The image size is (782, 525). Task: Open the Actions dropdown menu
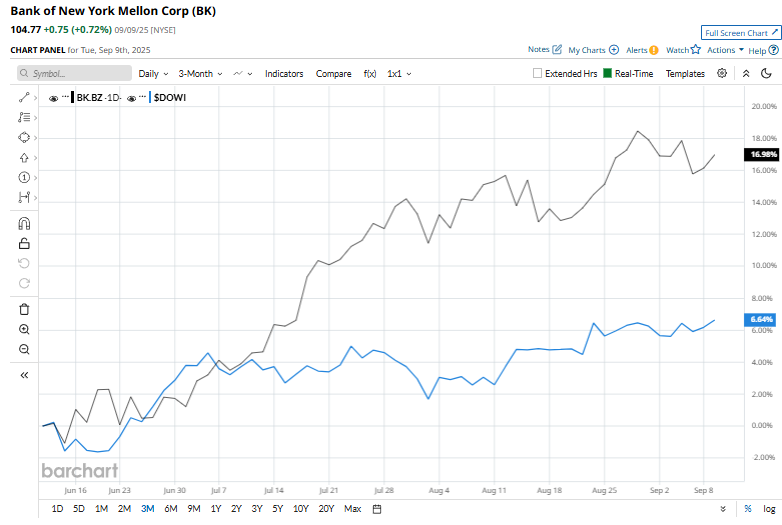pyautogui.click(x=725, y=50)
